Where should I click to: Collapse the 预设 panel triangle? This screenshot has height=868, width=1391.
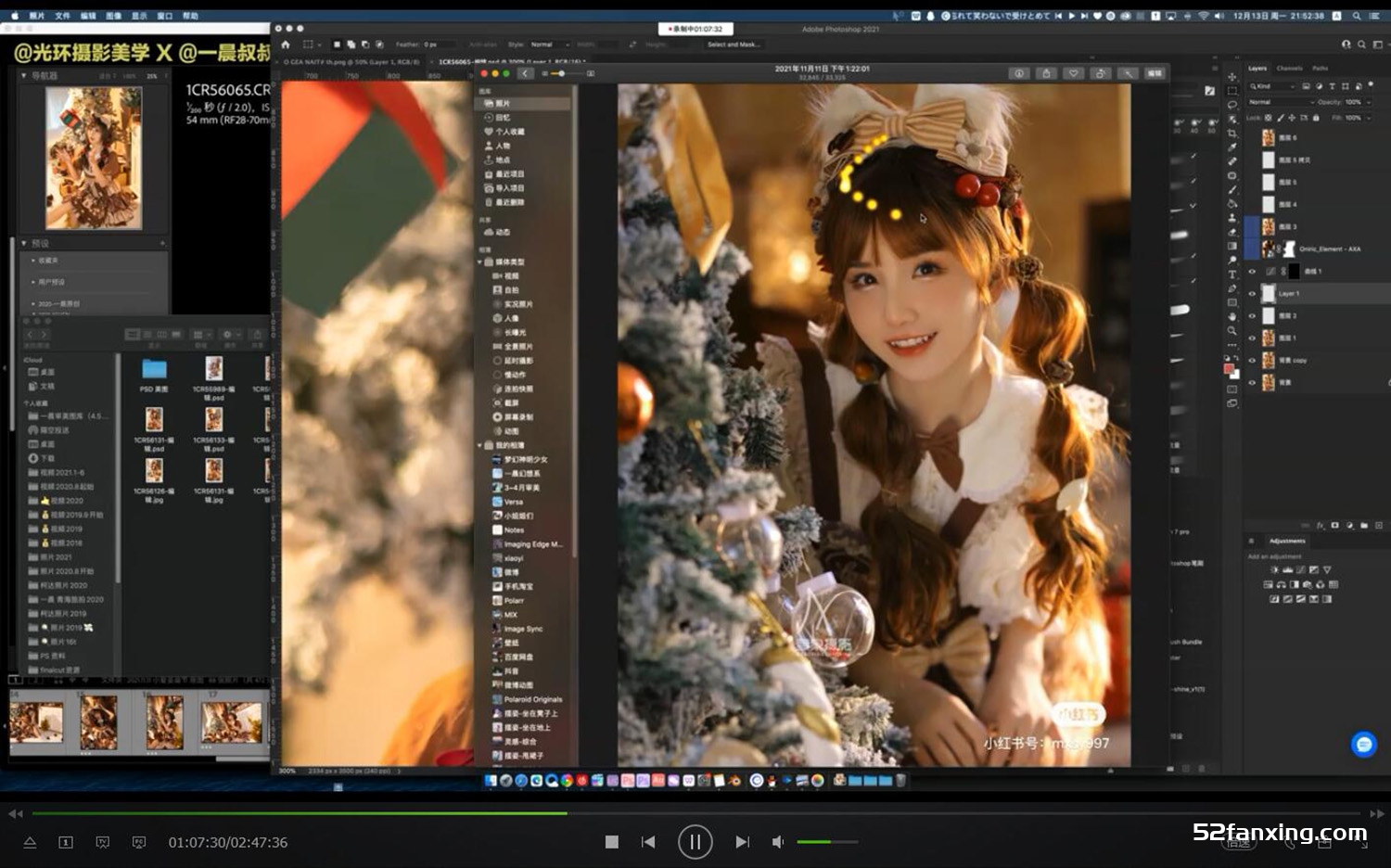(24, 243)
